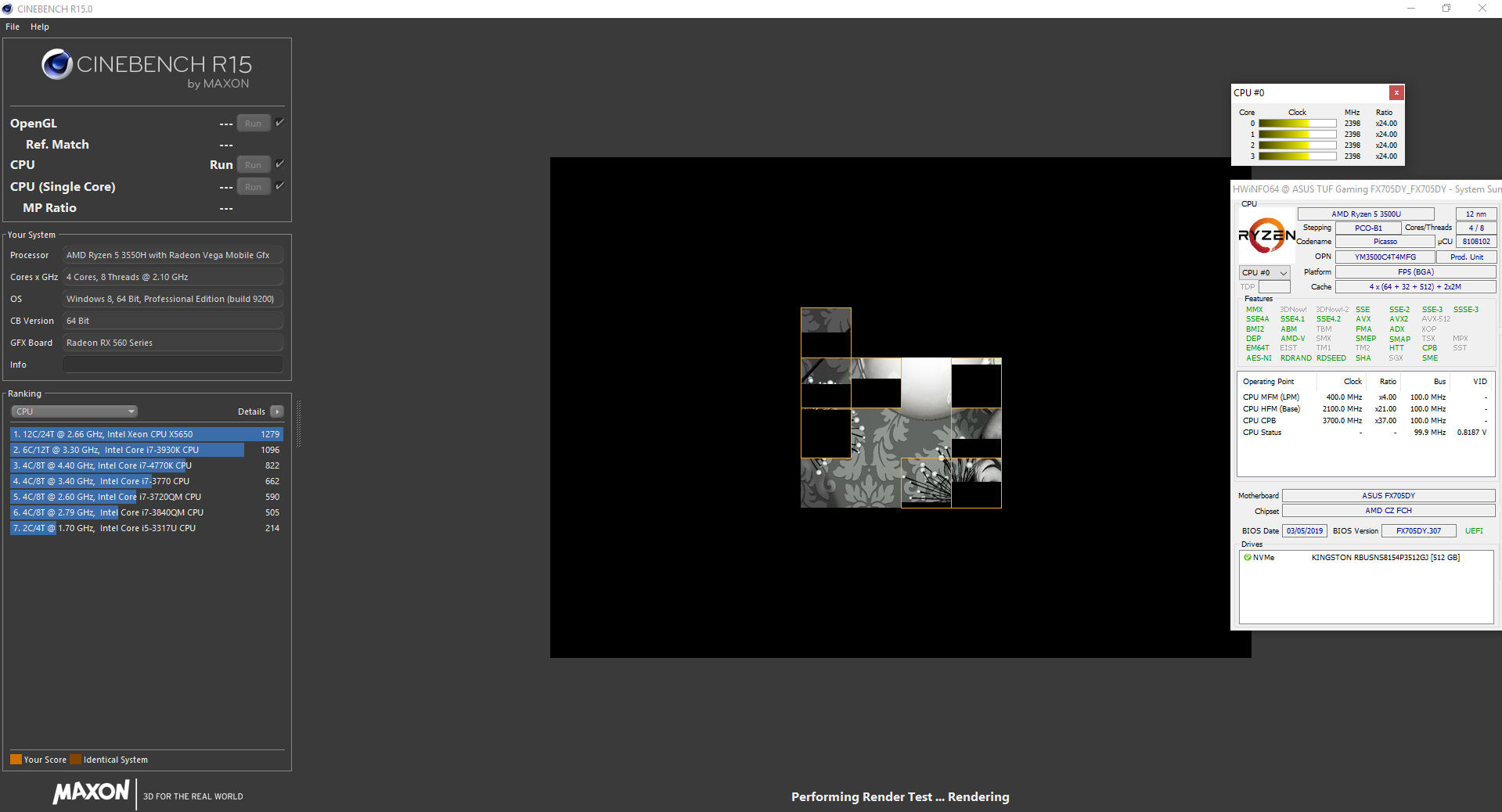The image size is (1502, 812).
Task: Click the brown Identical System swatch
Action: pyautogui.click(x=75, y=759)
